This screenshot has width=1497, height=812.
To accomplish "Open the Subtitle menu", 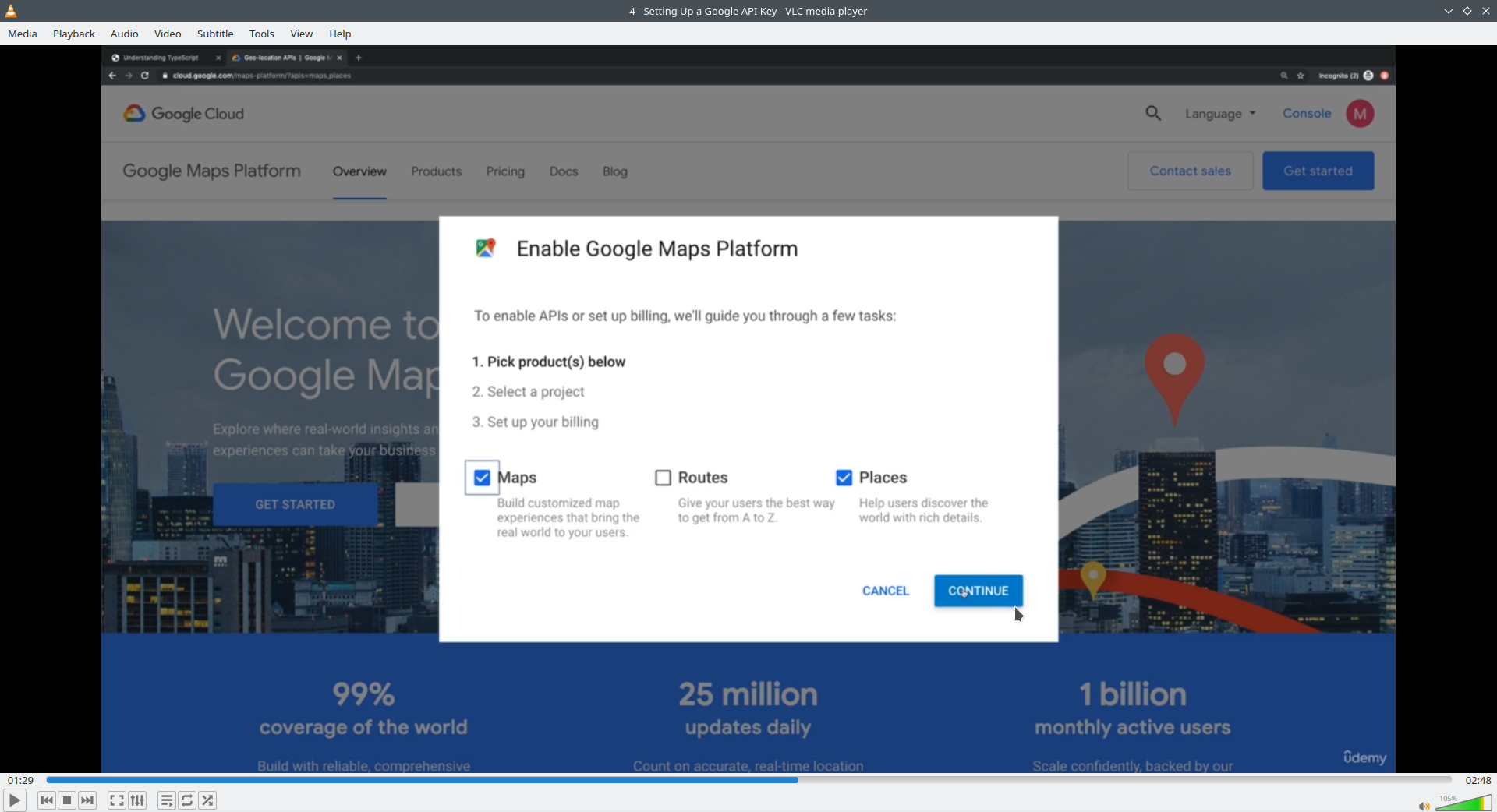I will (215, 34).
